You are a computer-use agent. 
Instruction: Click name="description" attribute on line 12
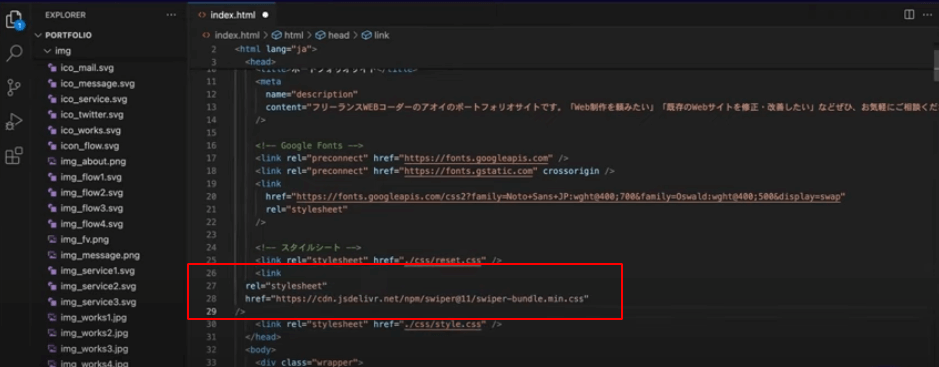click(311, 94)
